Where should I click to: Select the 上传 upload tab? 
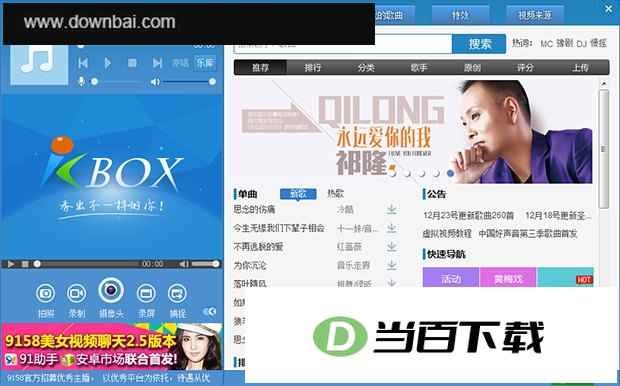point(580,68)
